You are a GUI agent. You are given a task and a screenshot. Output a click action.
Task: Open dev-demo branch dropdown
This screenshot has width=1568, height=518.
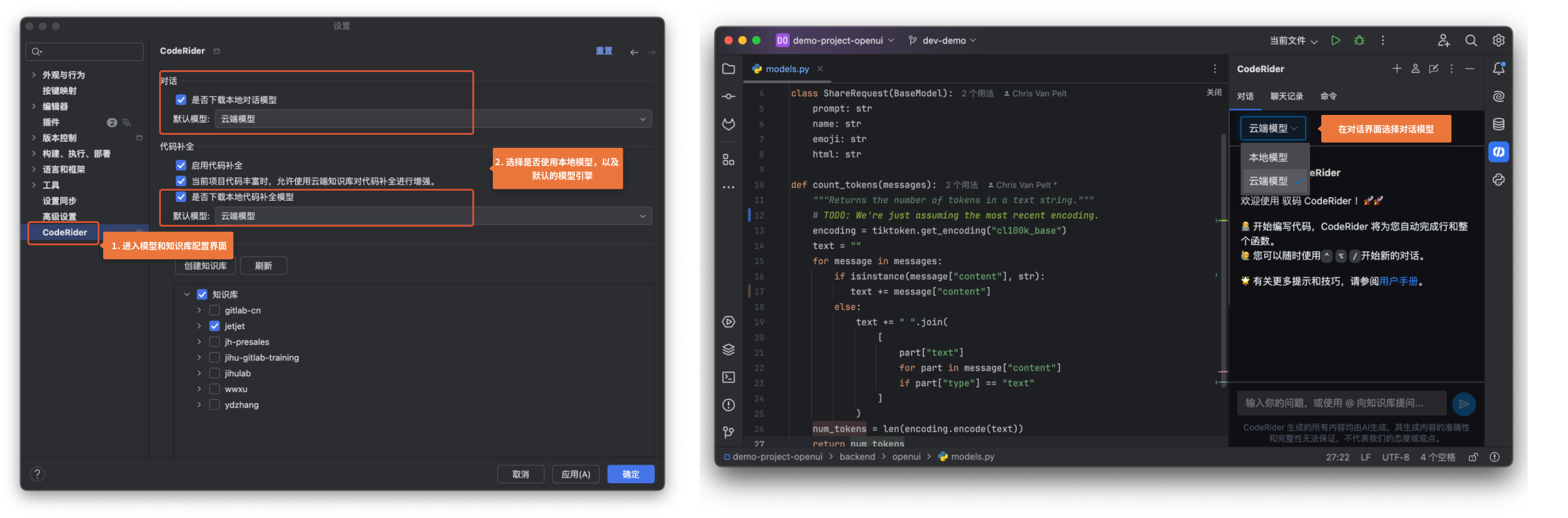pyautogui.click(x=942, y=40)
